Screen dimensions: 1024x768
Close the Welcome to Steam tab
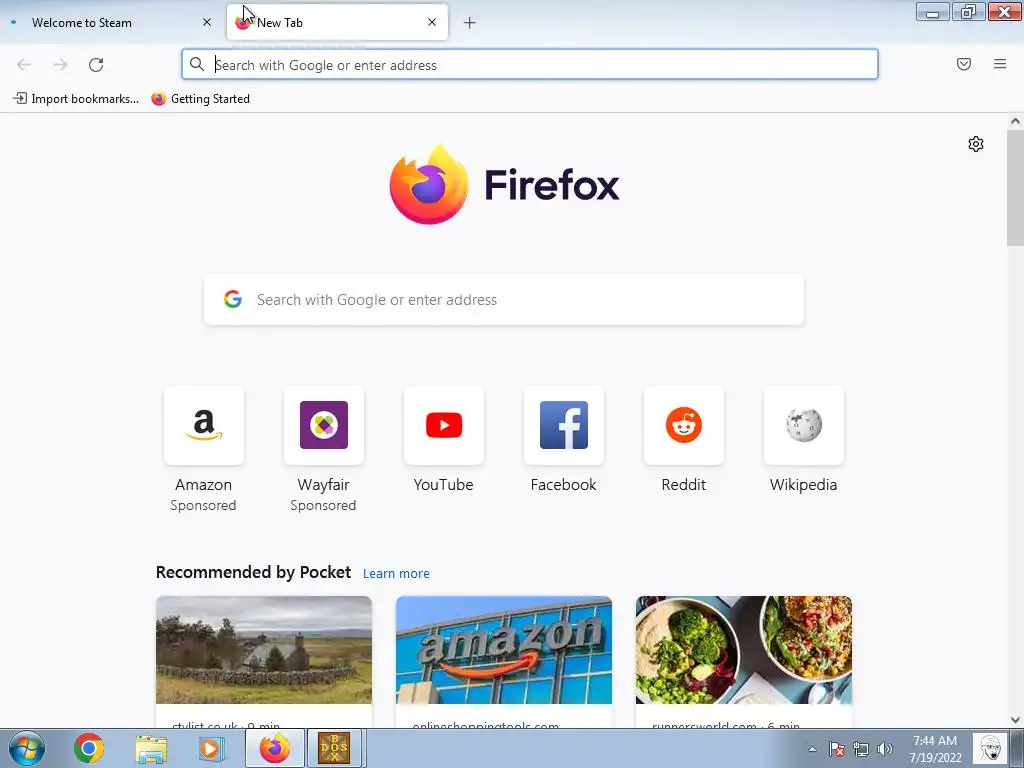207,22
